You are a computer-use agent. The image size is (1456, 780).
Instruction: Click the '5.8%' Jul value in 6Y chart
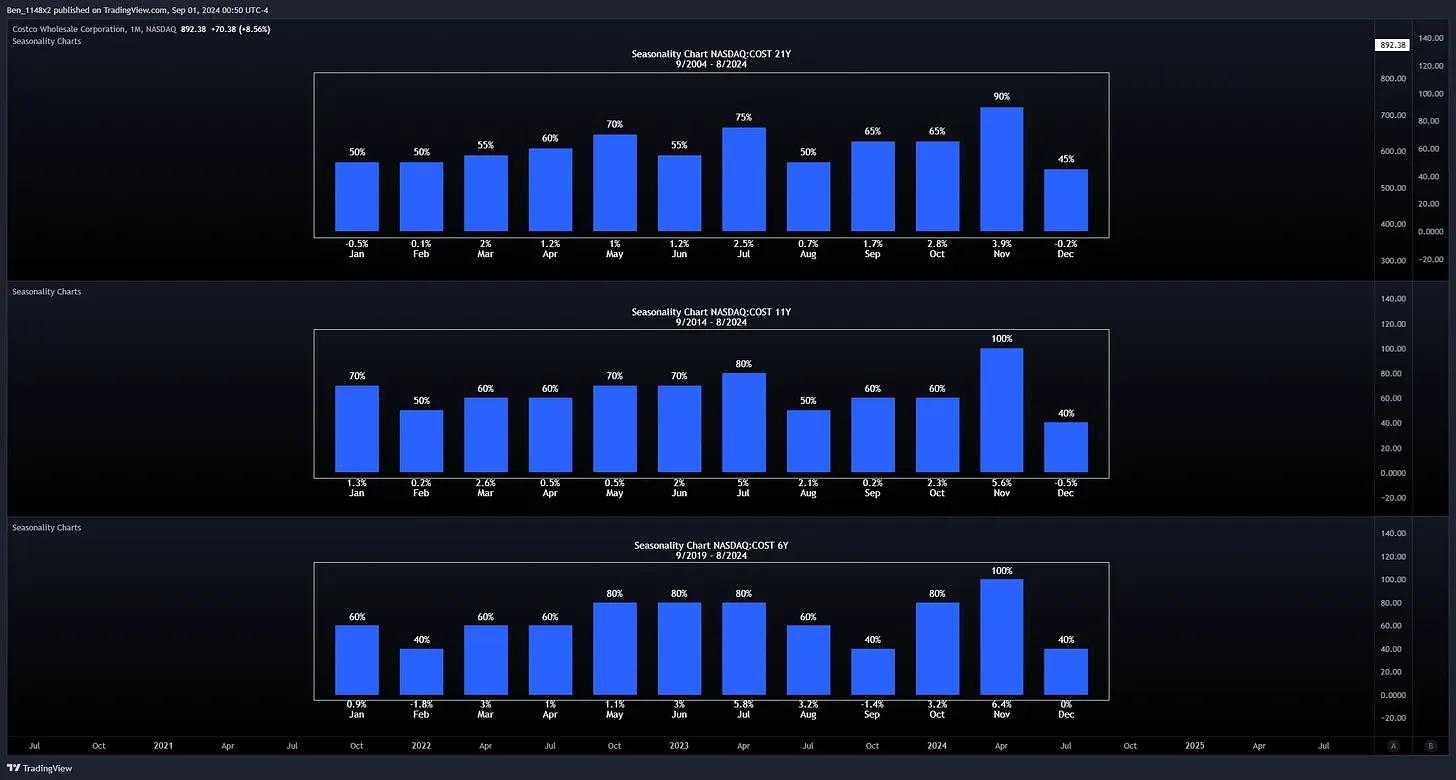[743, 705]
